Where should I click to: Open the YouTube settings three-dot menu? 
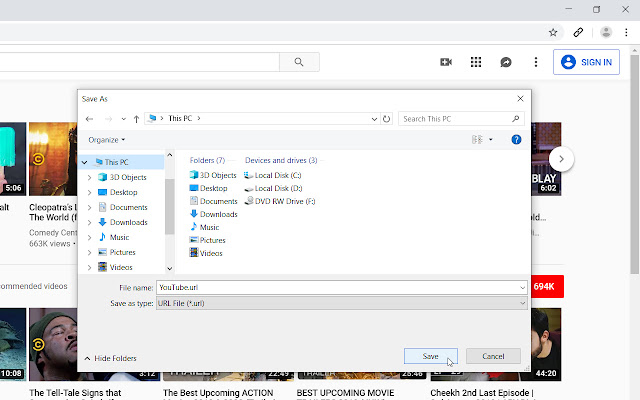[x=537, y=62]
